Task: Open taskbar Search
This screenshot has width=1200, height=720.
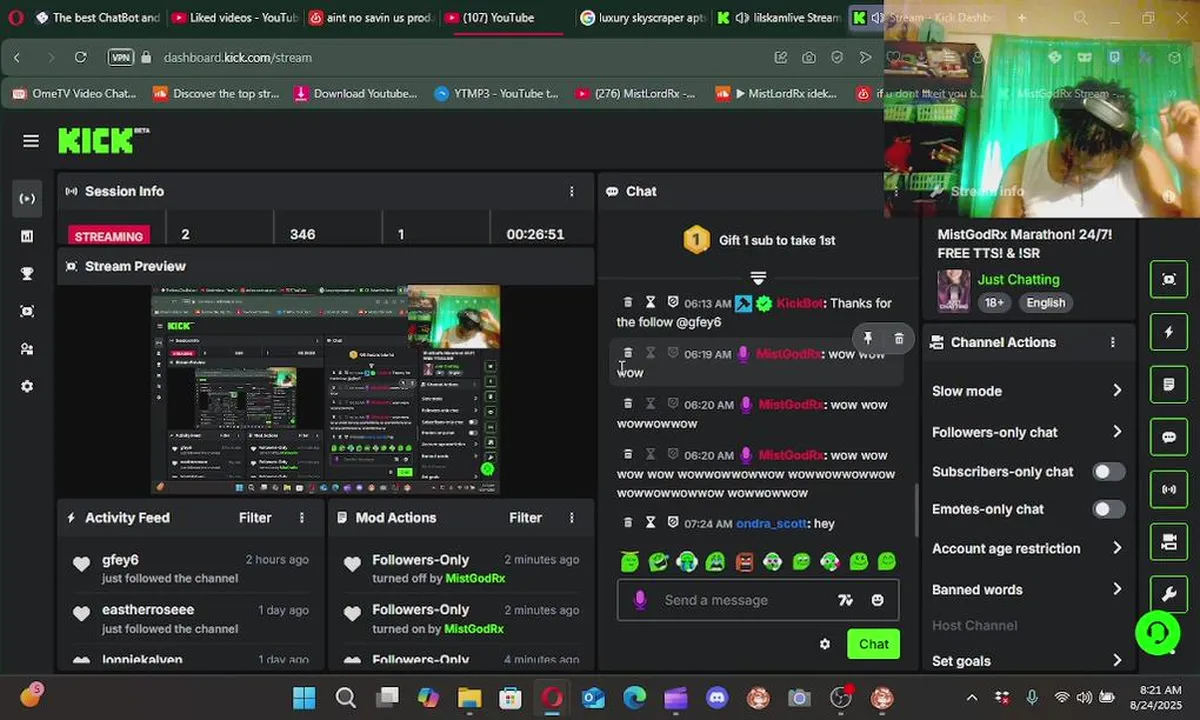Action: (x=345, y=698)
